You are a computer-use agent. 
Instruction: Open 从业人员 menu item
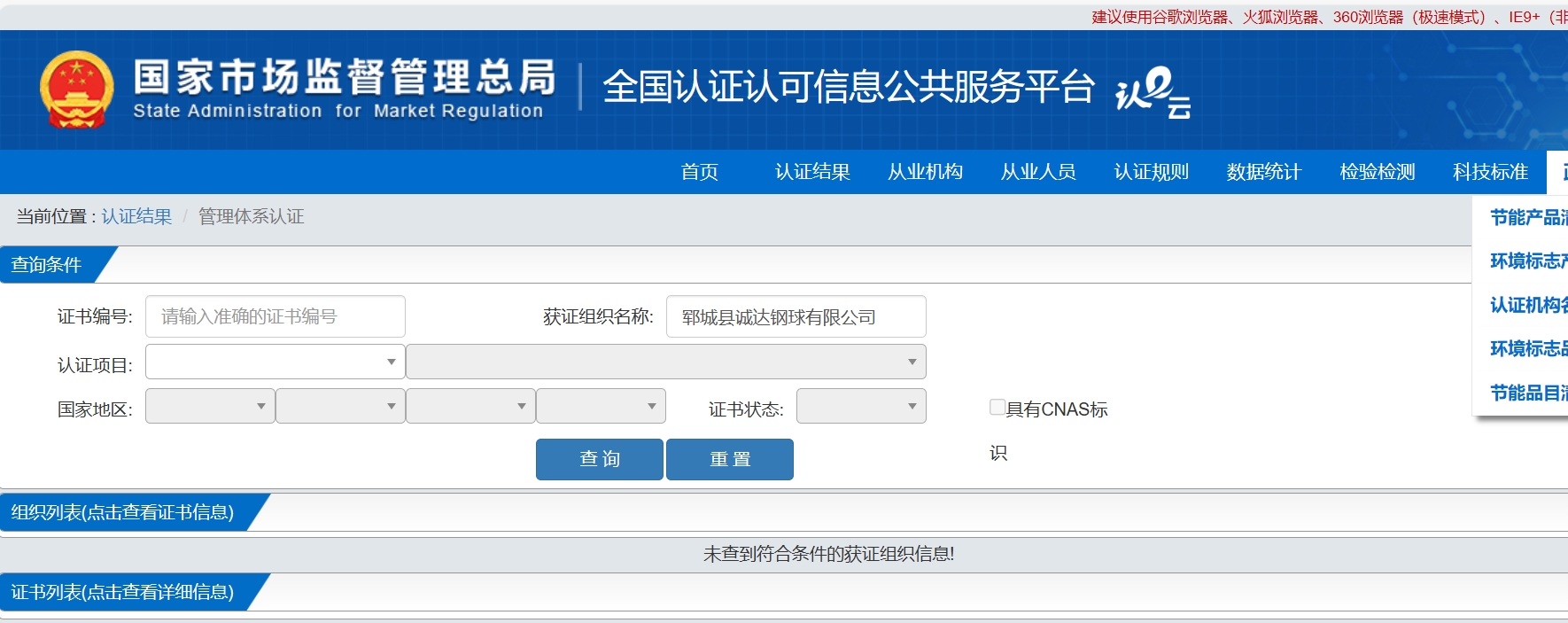(1038, 172)
